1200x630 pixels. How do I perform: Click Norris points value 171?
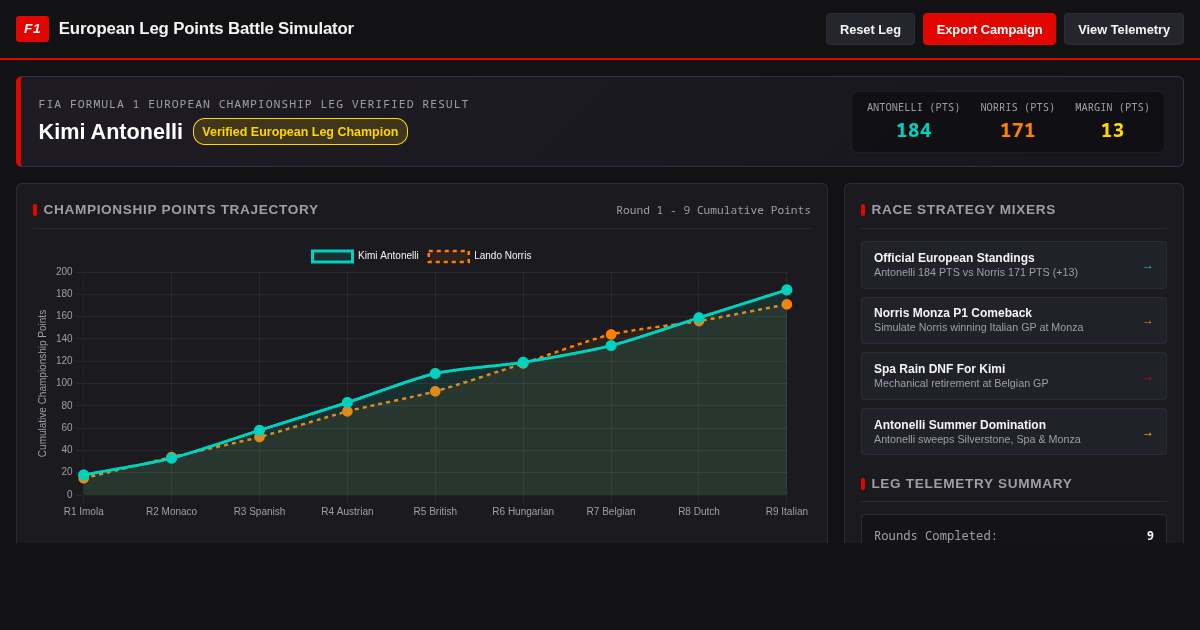pyautogui.click(x=1017, y=130)
